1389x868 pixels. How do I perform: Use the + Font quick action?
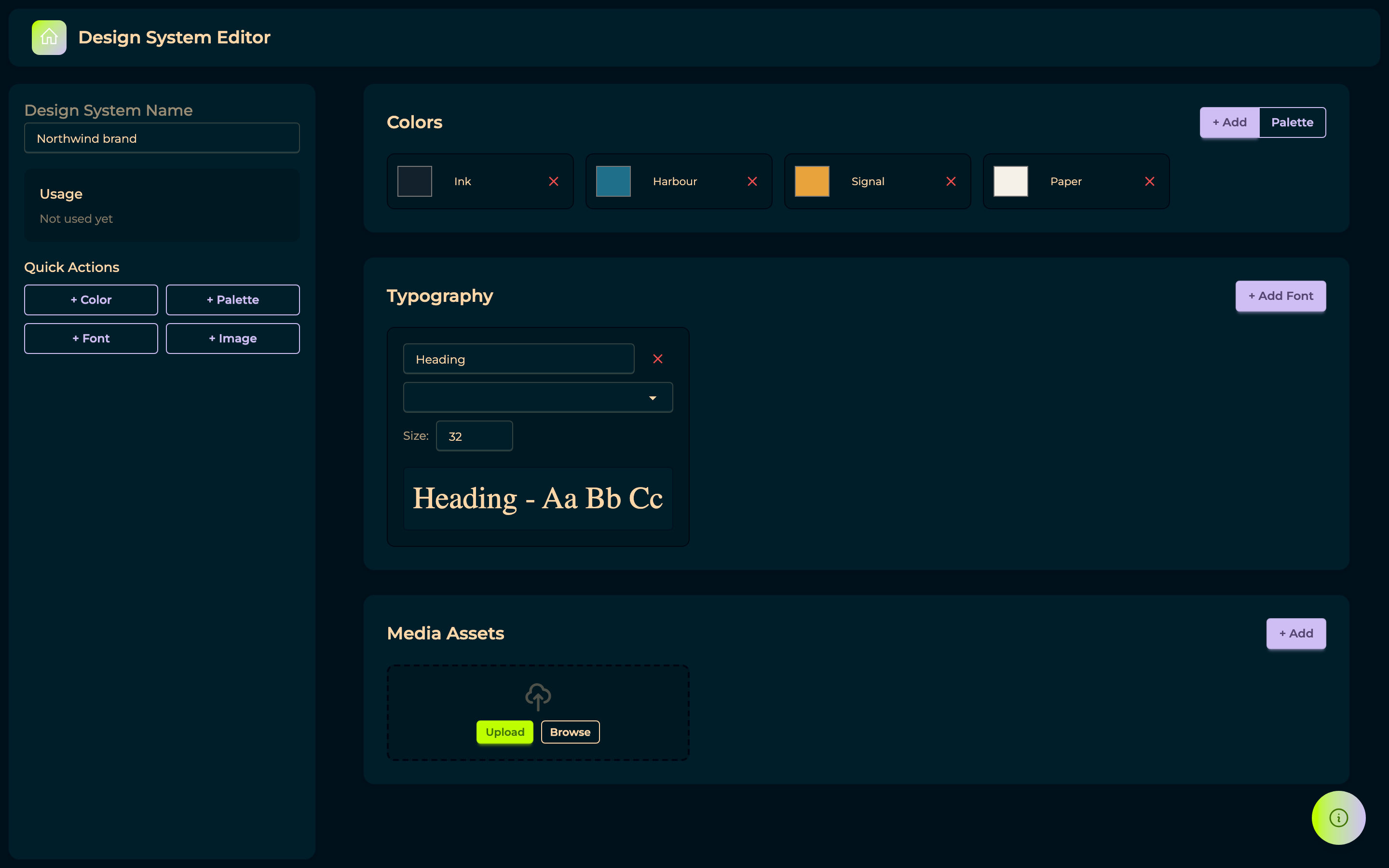pyautogui.click(x=91, y=338)
